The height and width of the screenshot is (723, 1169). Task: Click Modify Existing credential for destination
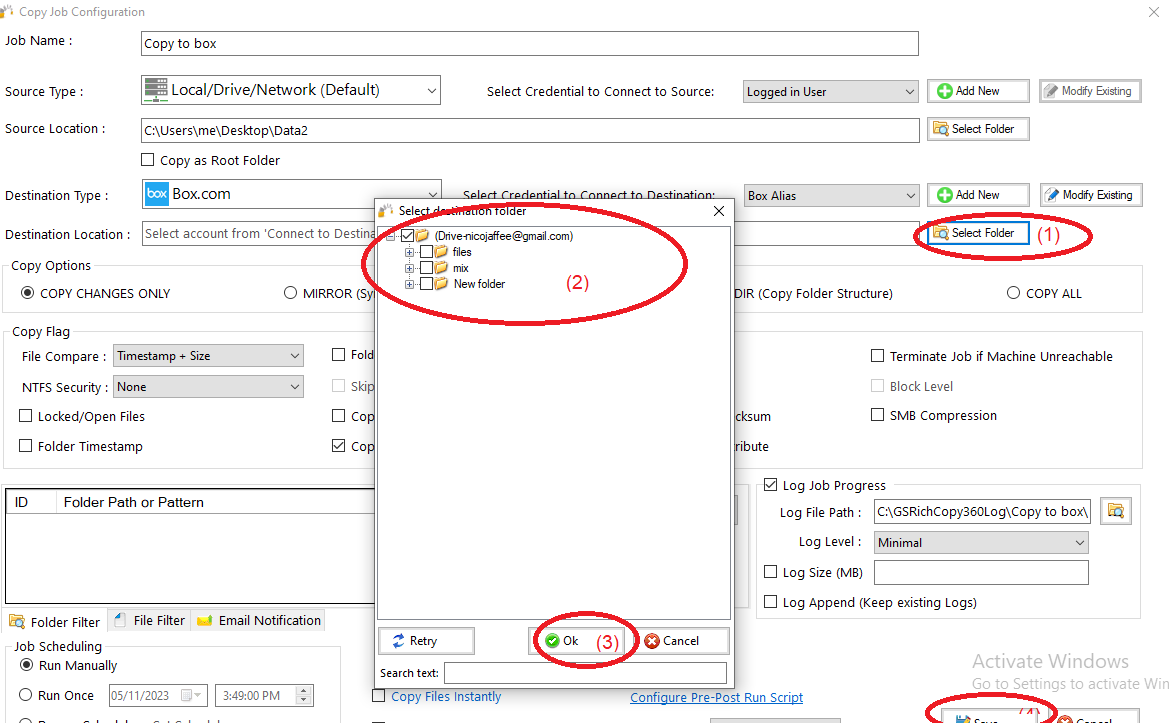(1091, 195)
